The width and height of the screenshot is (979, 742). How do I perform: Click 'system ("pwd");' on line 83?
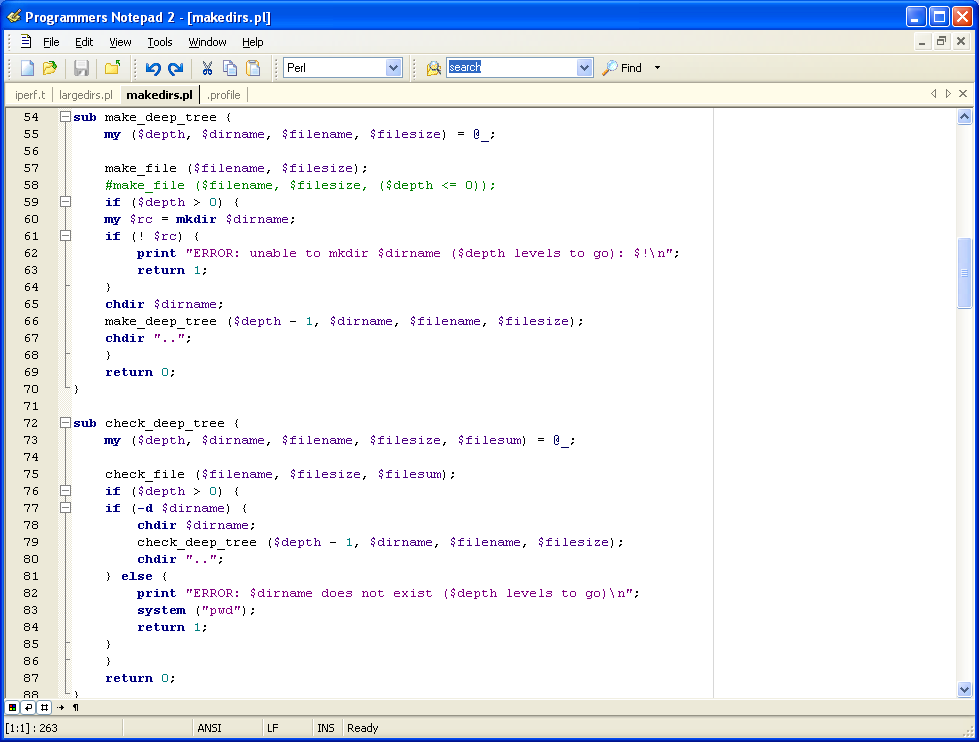pos(197,610)
